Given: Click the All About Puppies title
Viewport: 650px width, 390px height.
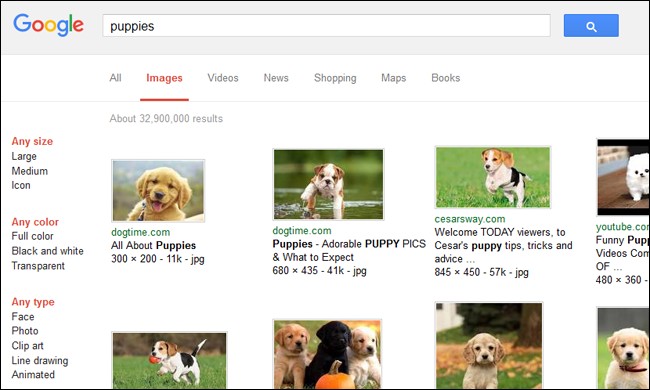Looking at the screenshot, I should (153, 245).
